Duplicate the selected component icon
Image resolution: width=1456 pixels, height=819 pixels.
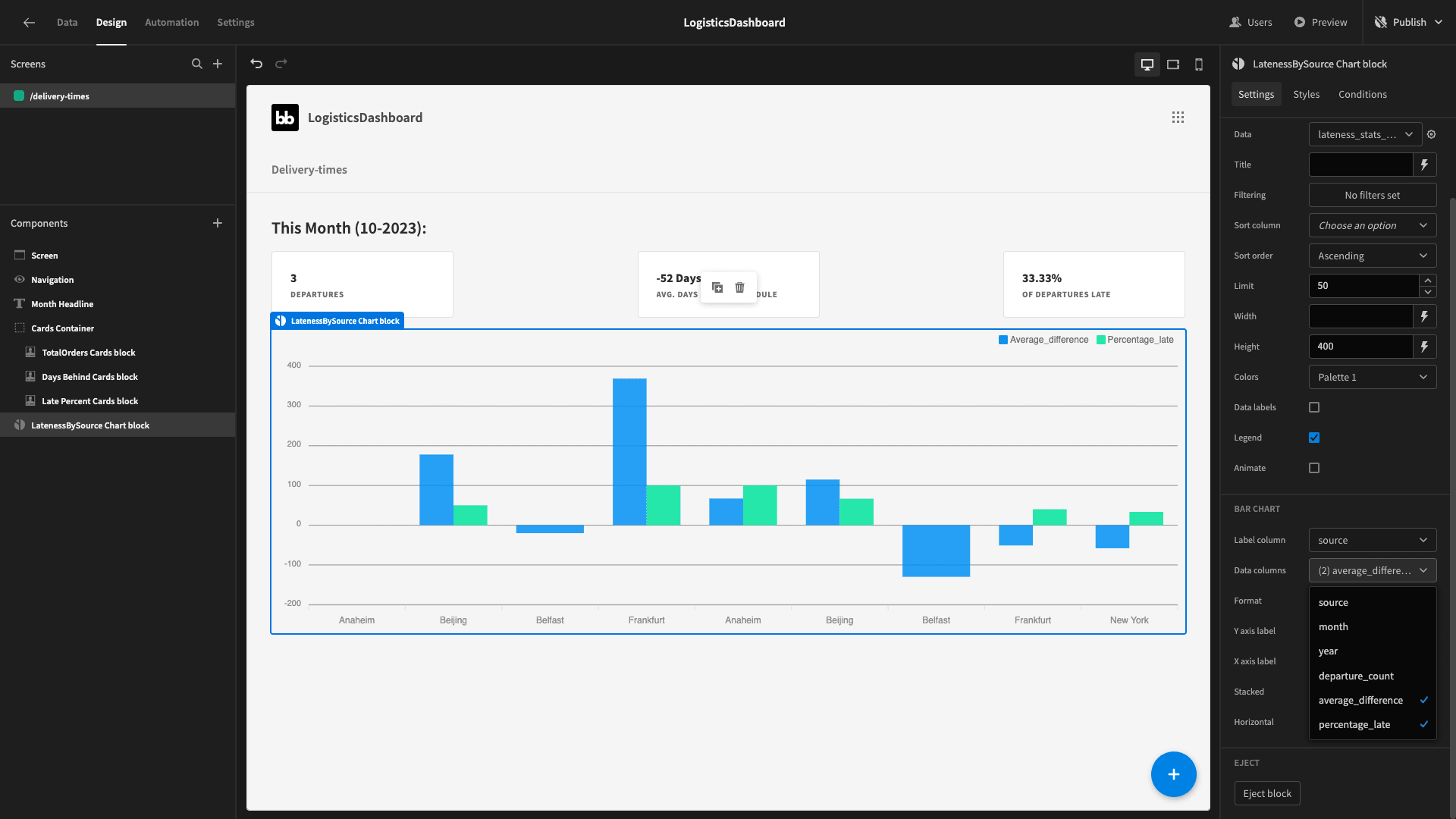(717, 287)
